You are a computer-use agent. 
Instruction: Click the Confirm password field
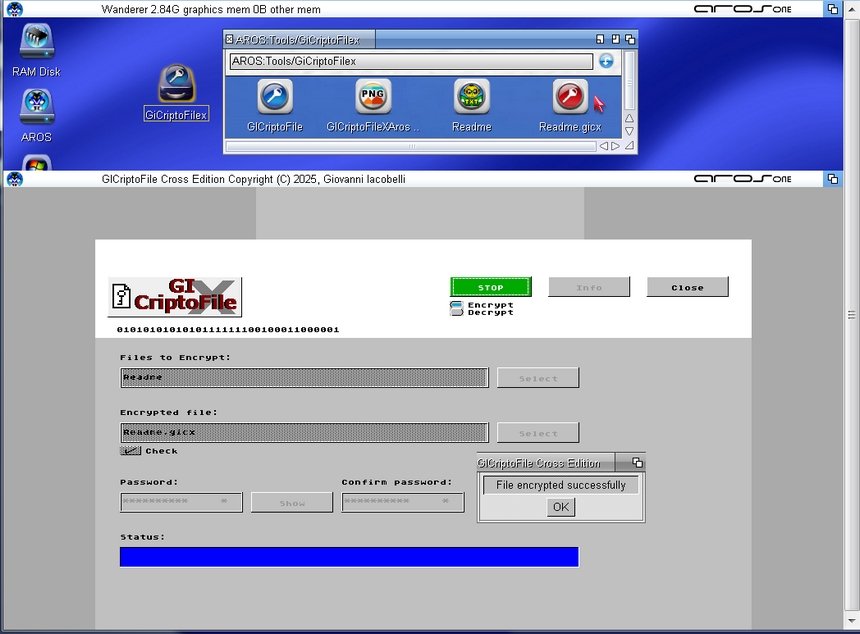coord(403,502)
